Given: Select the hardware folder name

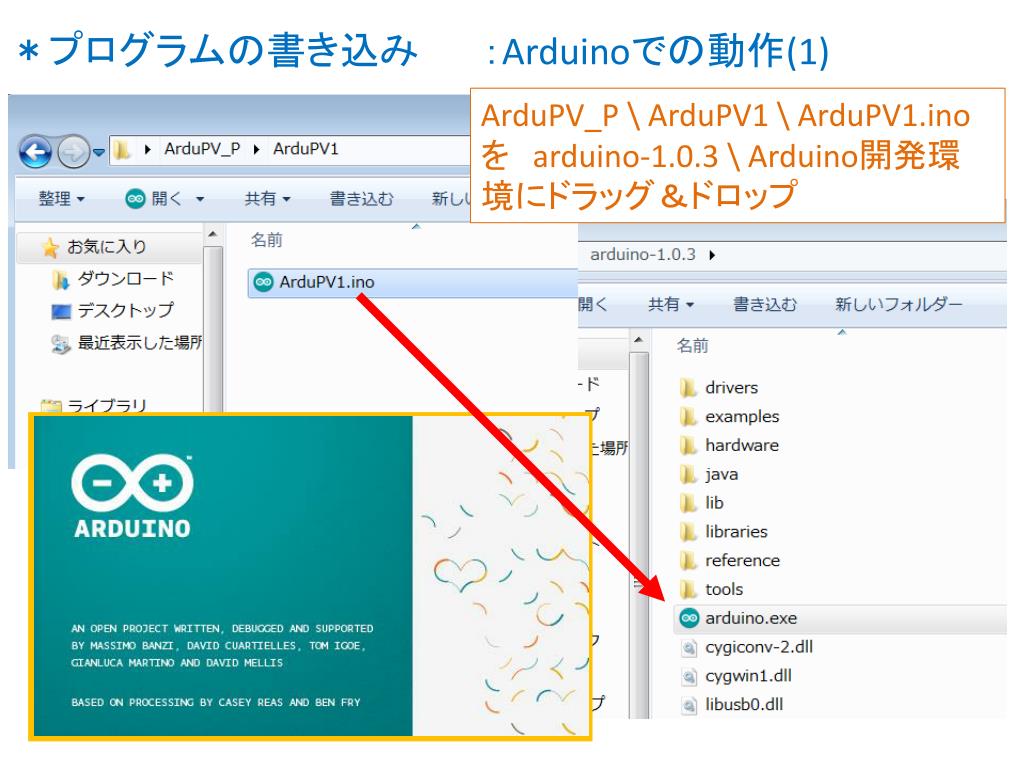Looking at the screenshot, I should point(742,445).
